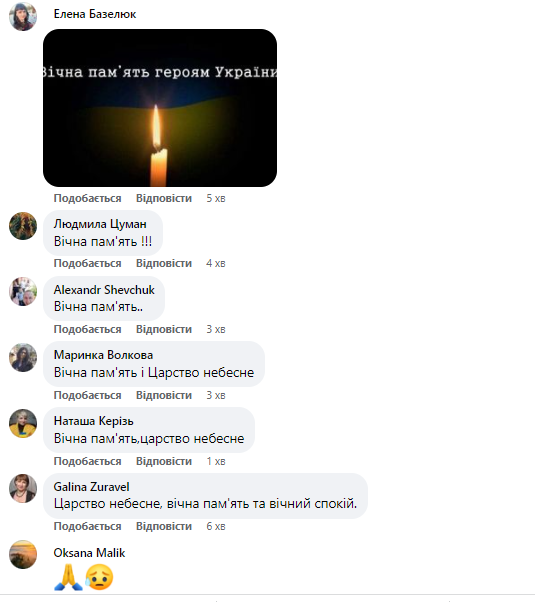
Task: Open Маринка Волкова's avatar picture
Action: tap(23, 357)
